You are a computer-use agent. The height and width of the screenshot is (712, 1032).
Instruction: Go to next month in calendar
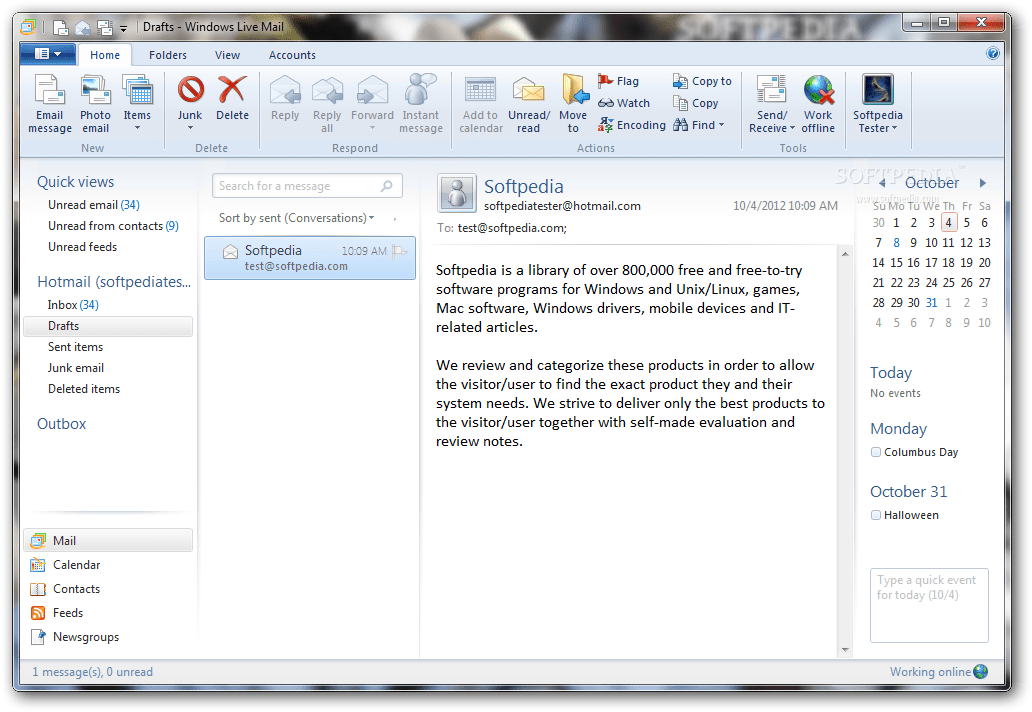[983, 183]
